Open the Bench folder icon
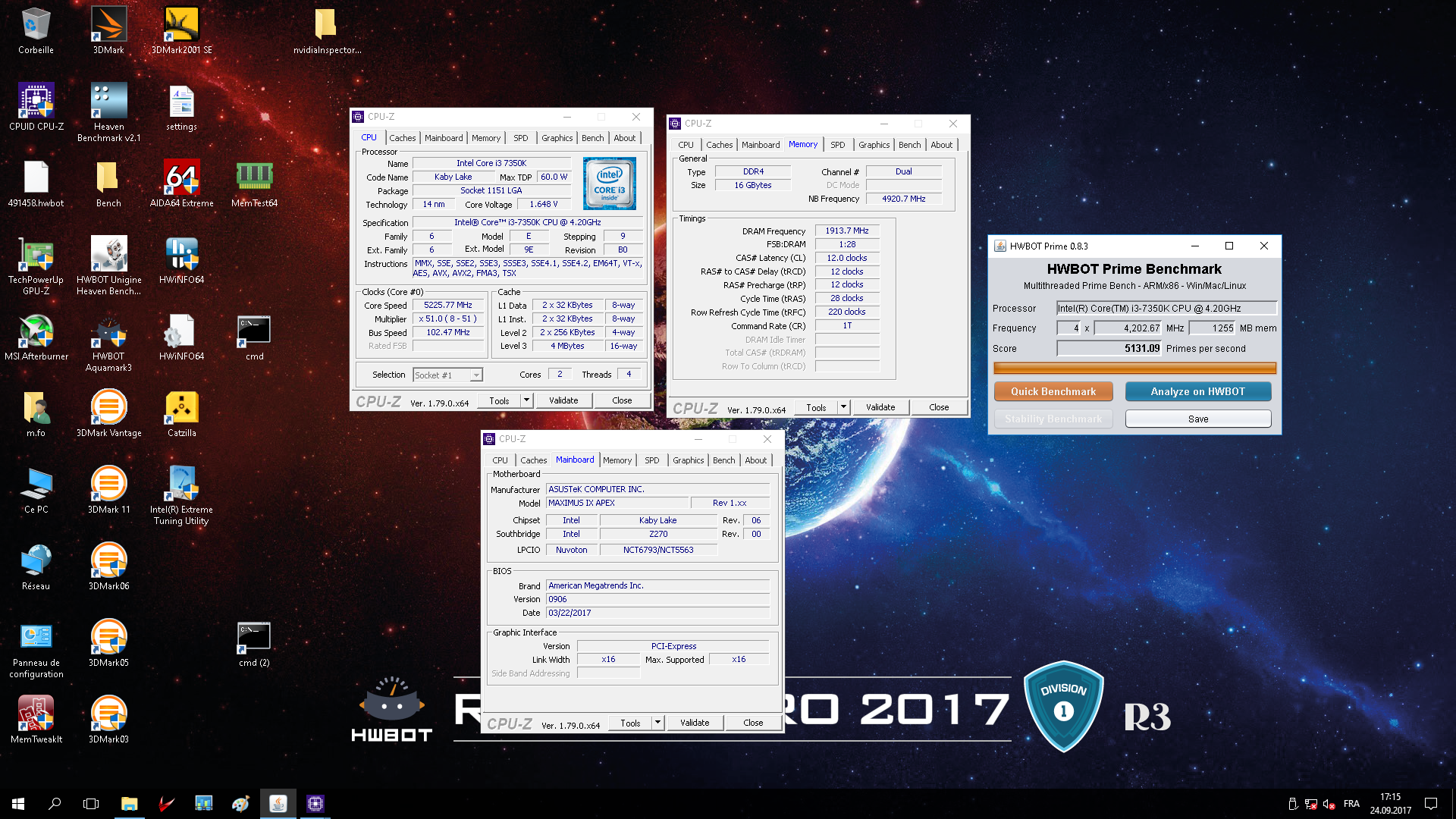The width and height of the screenshot is (1456, 819). tap(108, 184)
